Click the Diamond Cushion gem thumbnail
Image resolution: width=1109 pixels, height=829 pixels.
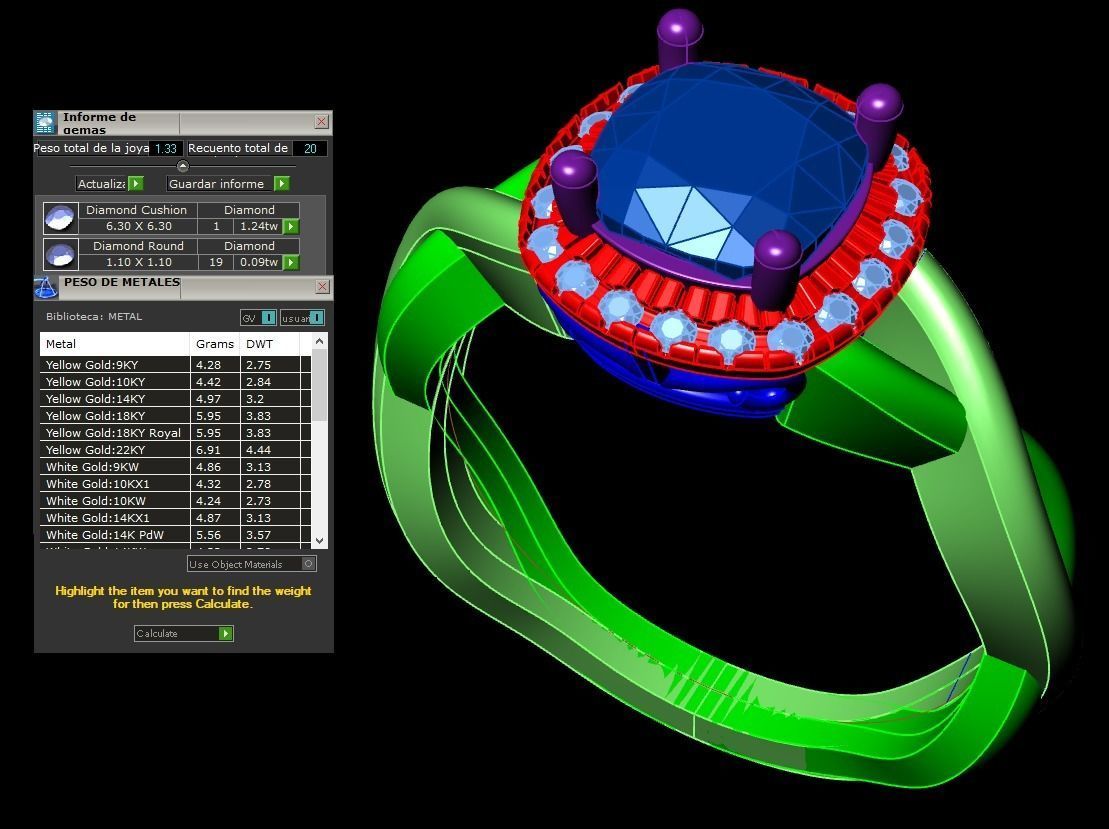pos(60,218)
